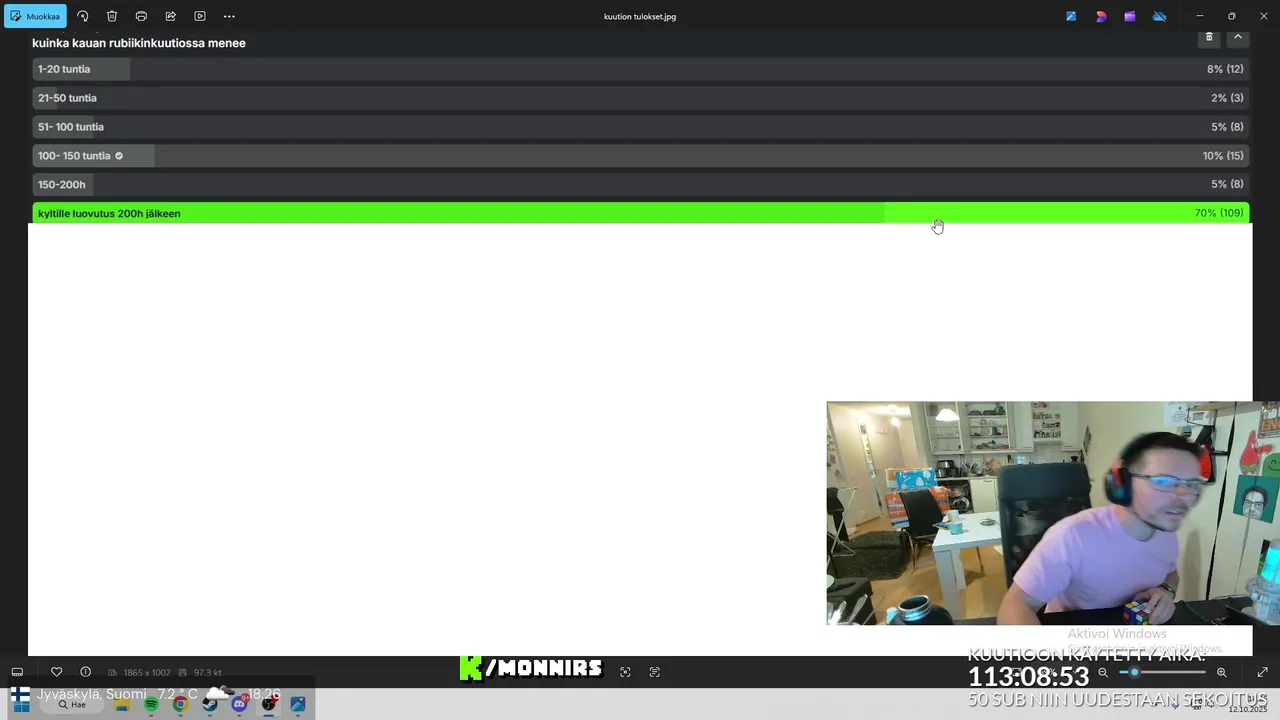Open Discord from the taskbar
This screenshot has width=1280, height=720.
click(239, 704)
